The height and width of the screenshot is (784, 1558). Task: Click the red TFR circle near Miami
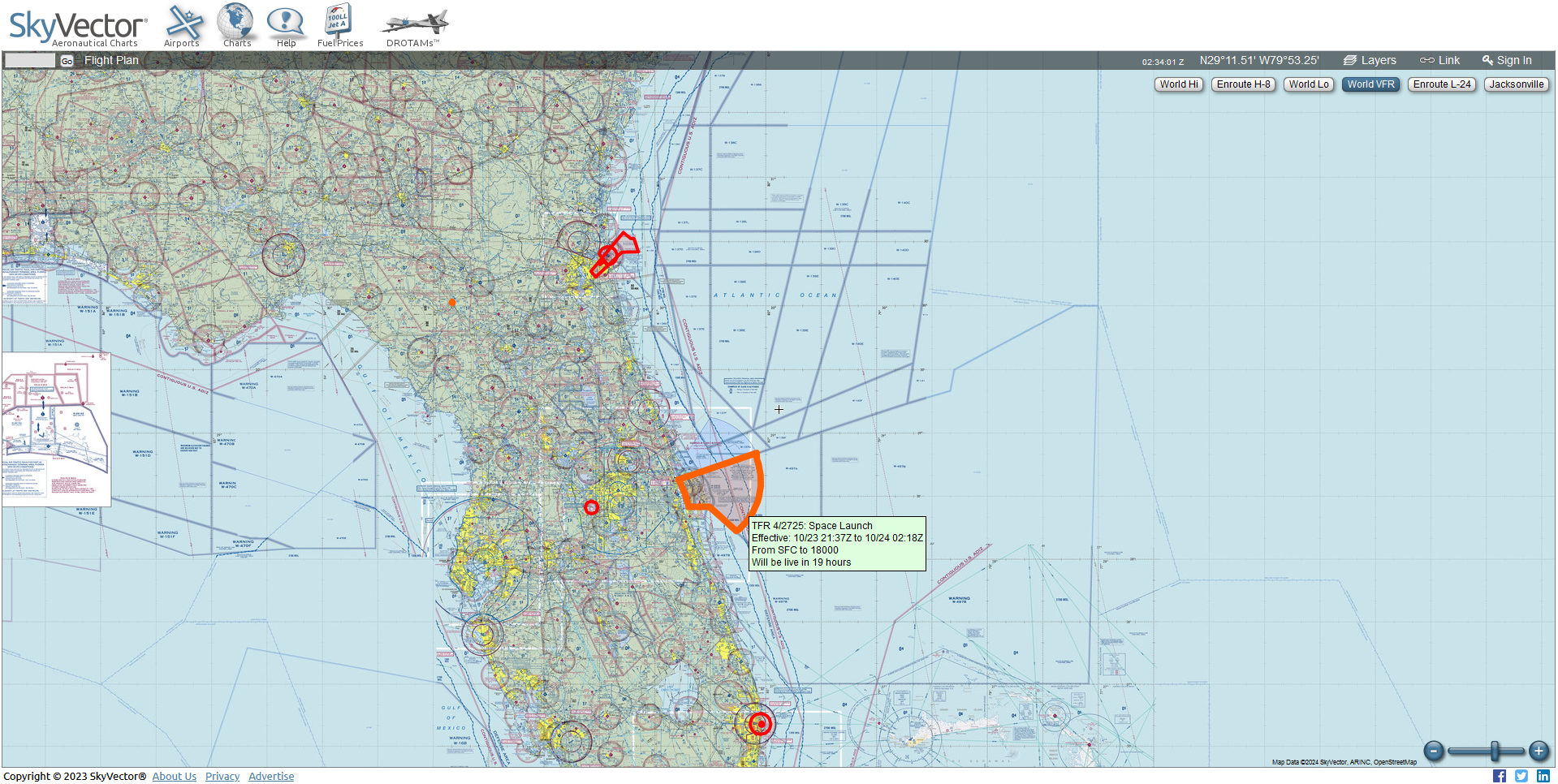click(x=760, y=723)
